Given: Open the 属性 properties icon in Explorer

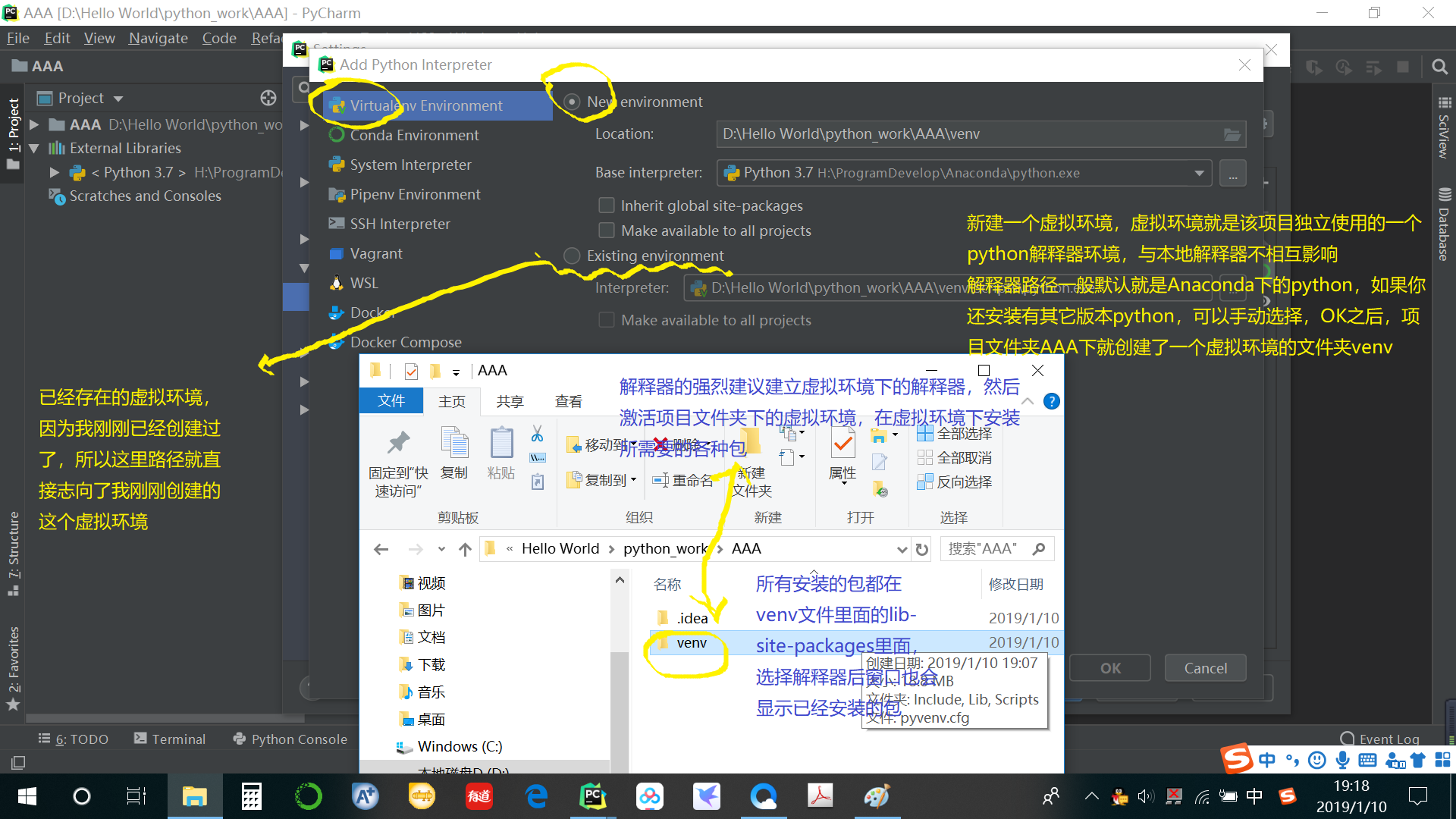Looking at the screenshot, I should (842, 453).
